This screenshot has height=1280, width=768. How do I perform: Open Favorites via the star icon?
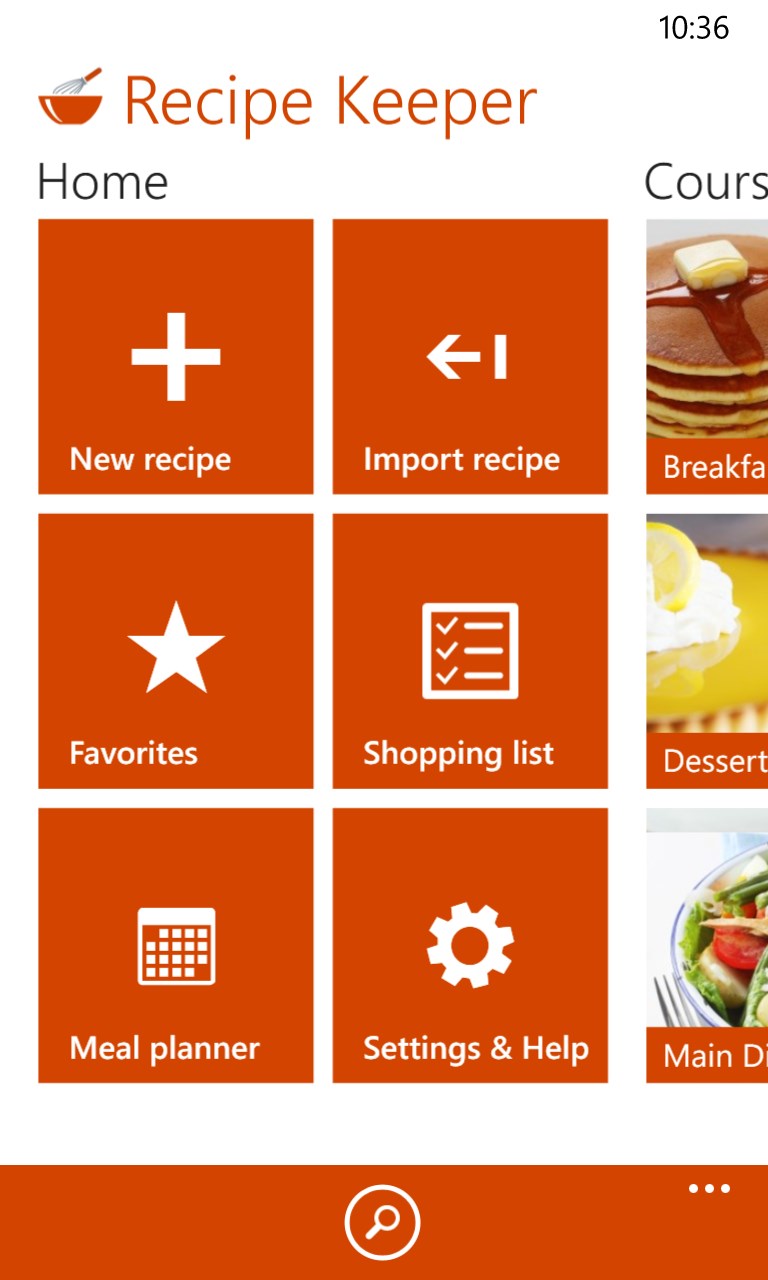coord(176,647)
